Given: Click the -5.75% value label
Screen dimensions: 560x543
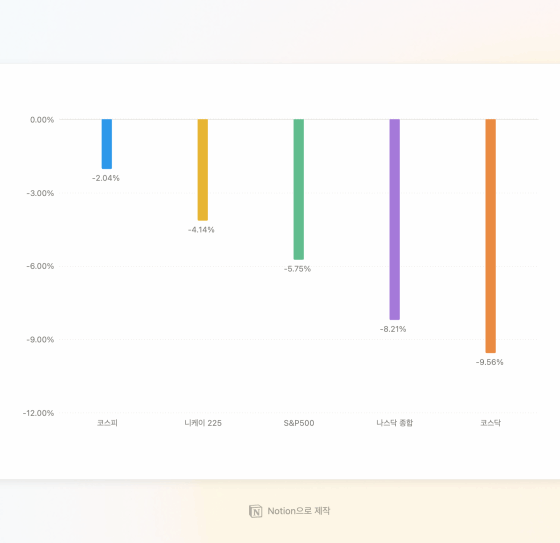Looking at the screenshot, I should point(297,269).
